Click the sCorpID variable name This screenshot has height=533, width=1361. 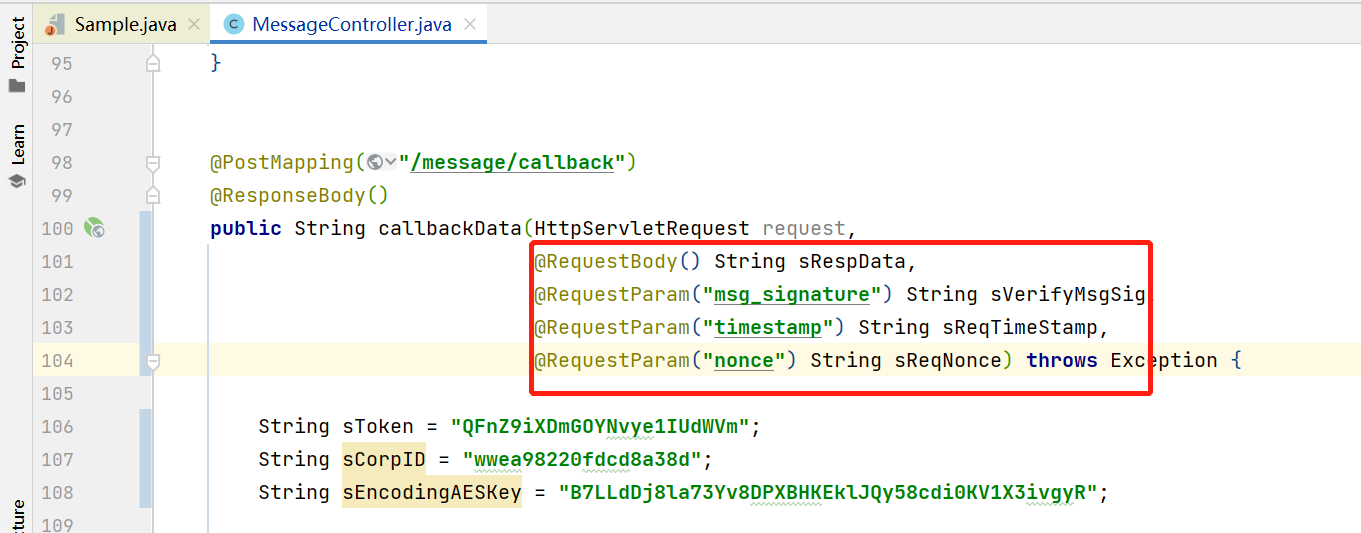[x=384, y=459]
